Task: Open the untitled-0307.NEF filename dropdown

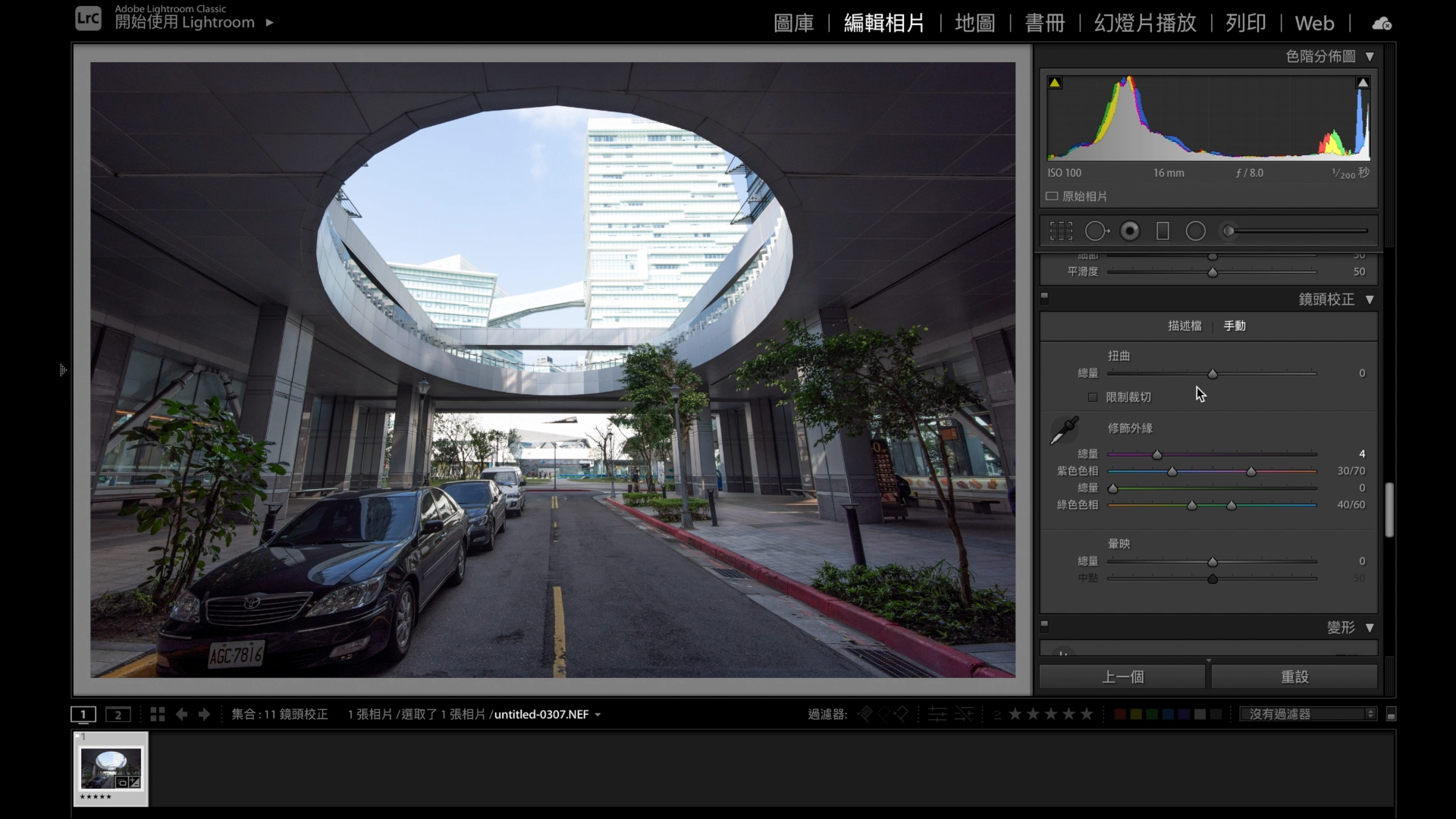Action: click(x=547, y=714)
